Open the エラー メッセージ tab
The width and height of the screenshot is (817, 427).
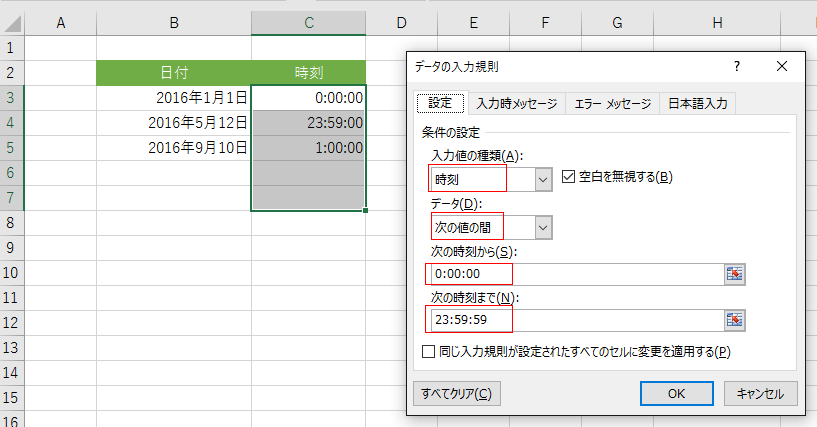pyautogui.click(x=611, y=103)
